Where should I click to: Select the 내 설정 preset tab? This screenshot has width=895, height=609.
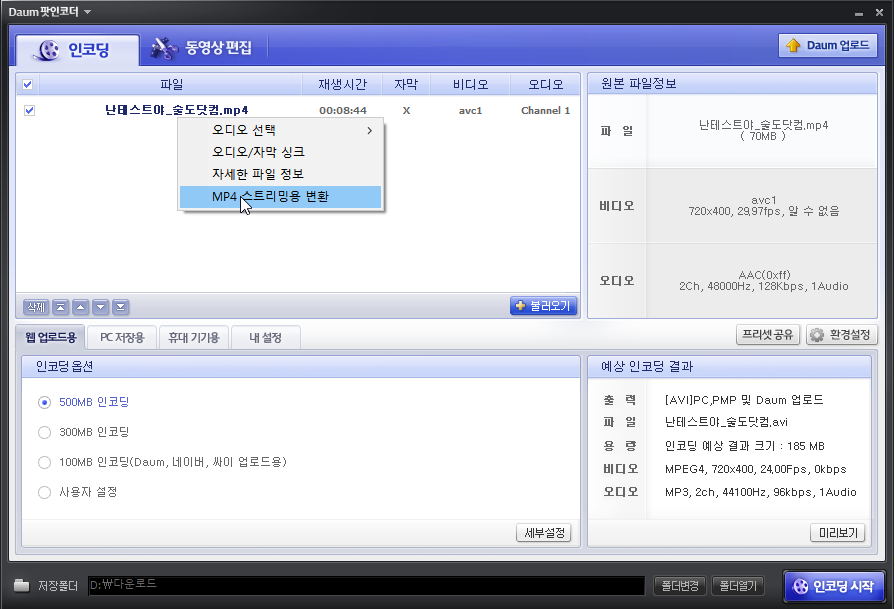point(265,337)
